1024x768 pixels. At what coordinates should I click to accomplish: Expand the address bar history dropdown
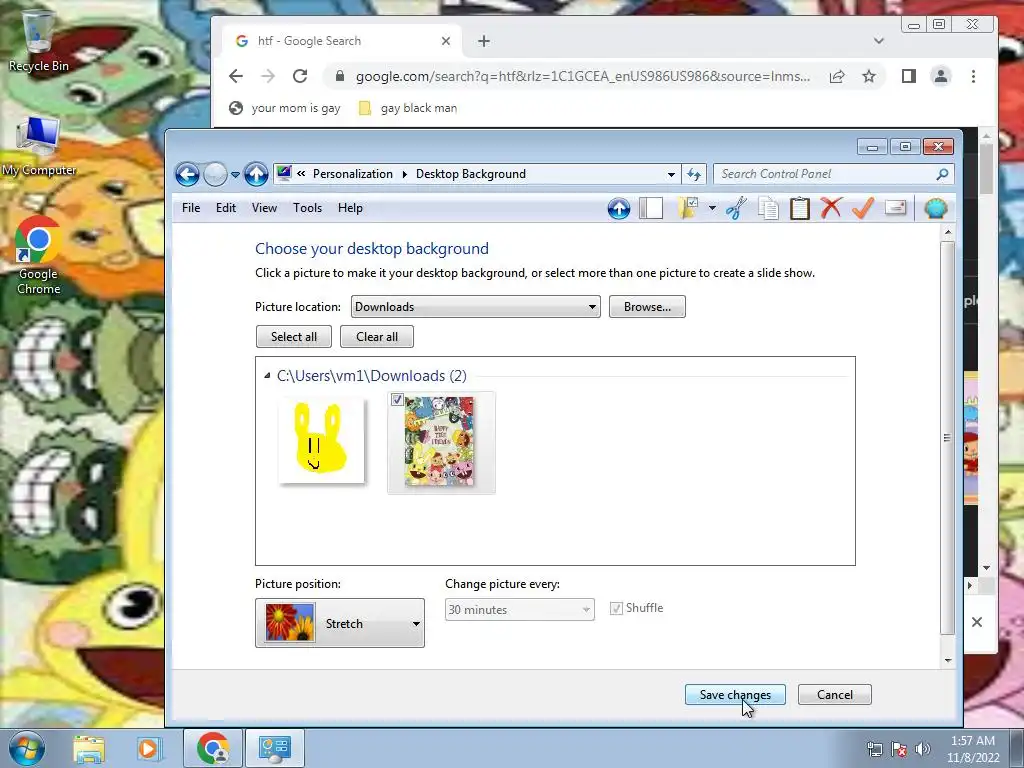[x=671, y=174]
